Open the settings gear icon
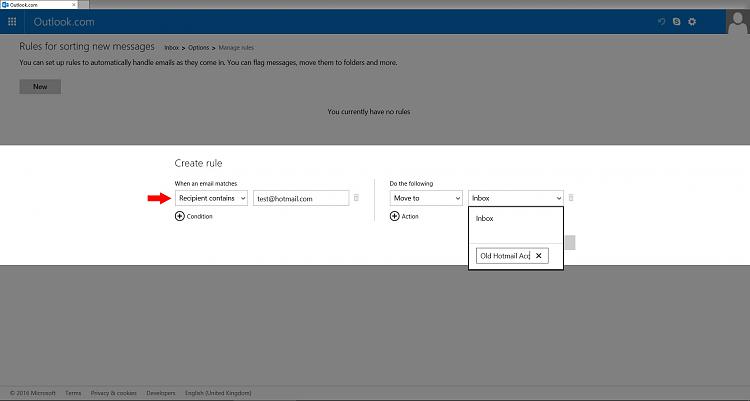This screenshot has width=750, height=401. coord(692,22)
